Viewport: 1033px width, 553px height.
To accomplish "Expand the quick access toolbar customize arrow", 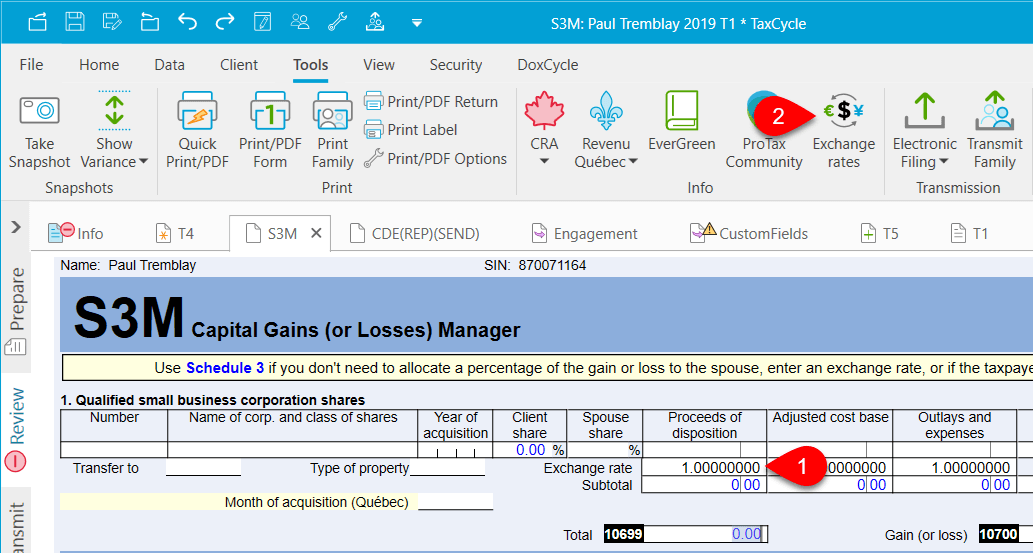I will (416, 23).
